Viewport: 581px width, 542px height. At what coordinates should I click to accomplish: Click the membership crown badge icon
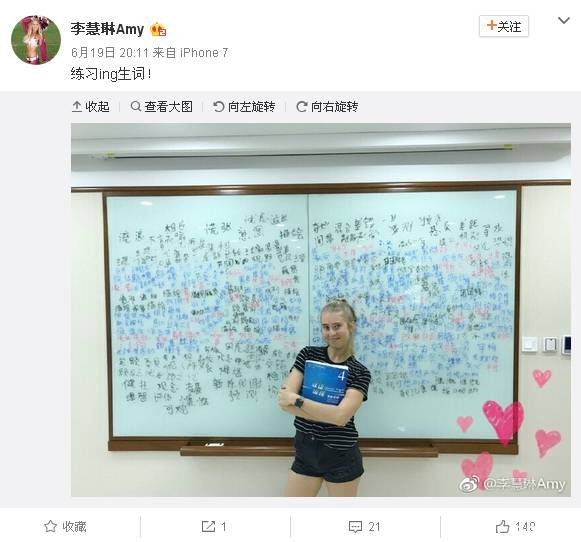(x=158, y=29)
